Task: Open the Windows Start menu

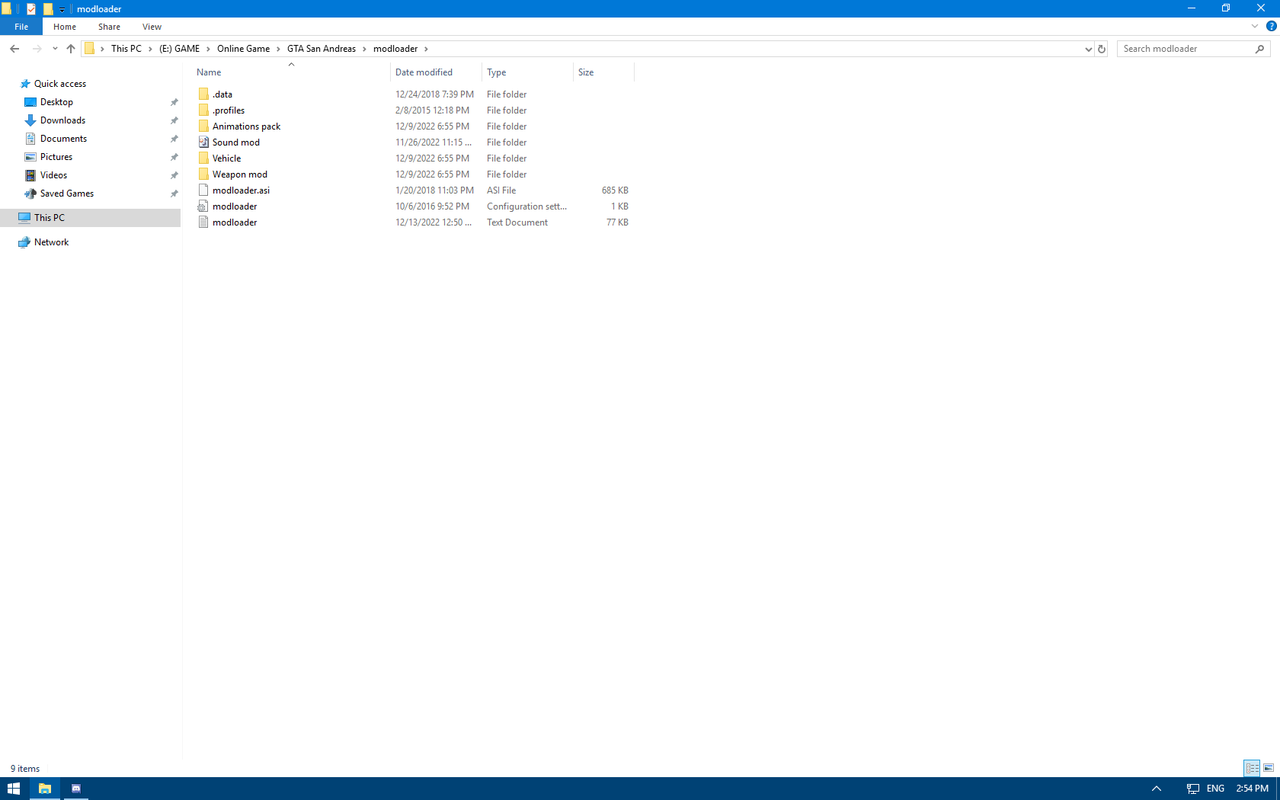Action: click(x=14, y=788)
